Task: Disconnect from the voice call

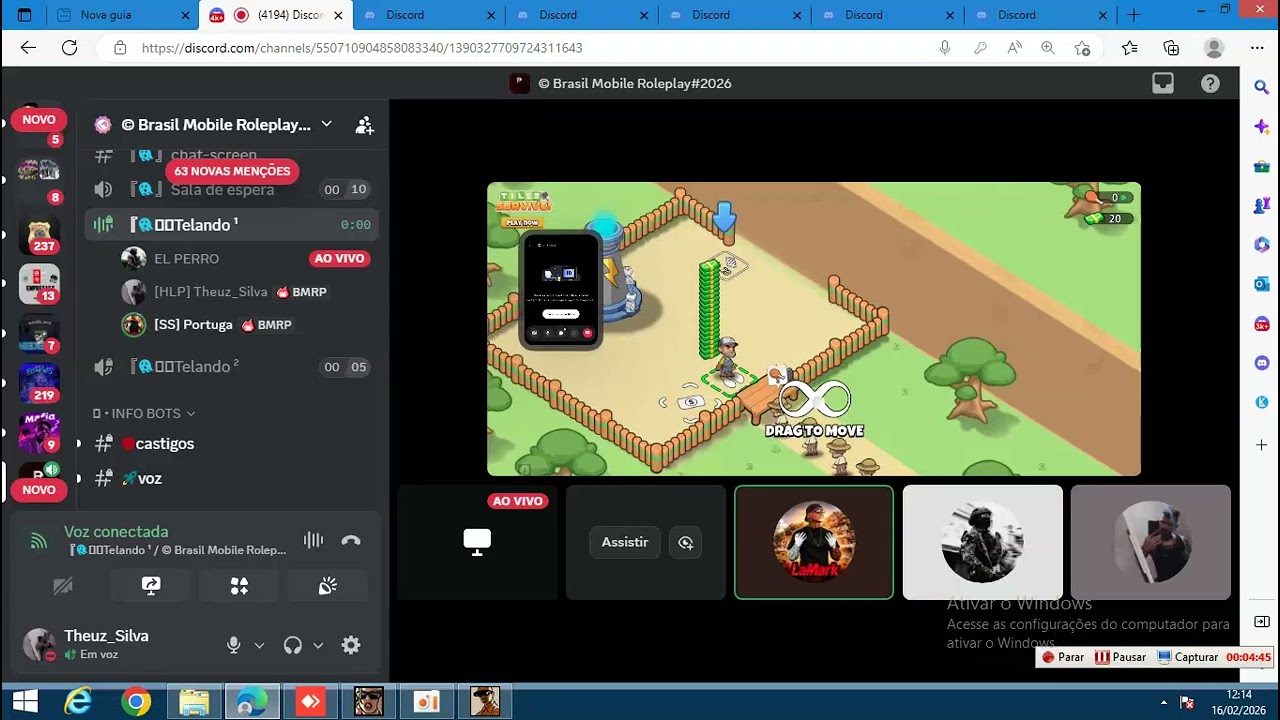Action: click(350, 541)
